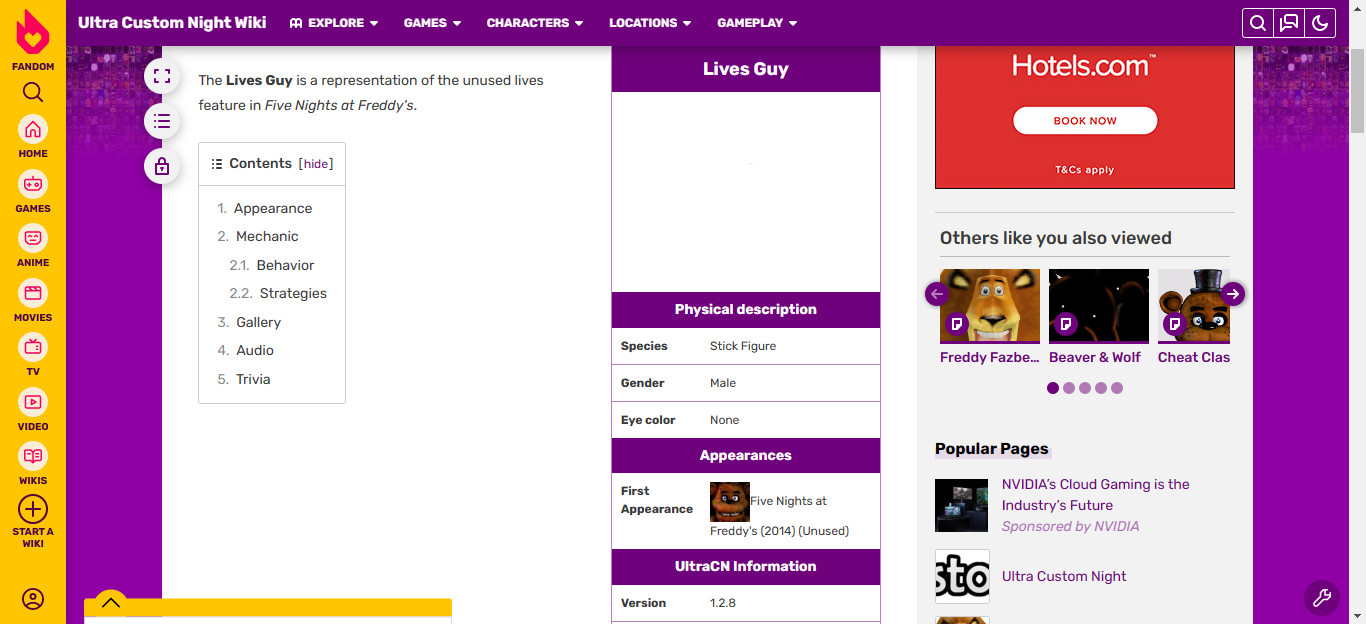The width and height of the screenshot is (1366, 624).
Task: Open the Ultra Custom Night popular page
Action: [1064, 576]
